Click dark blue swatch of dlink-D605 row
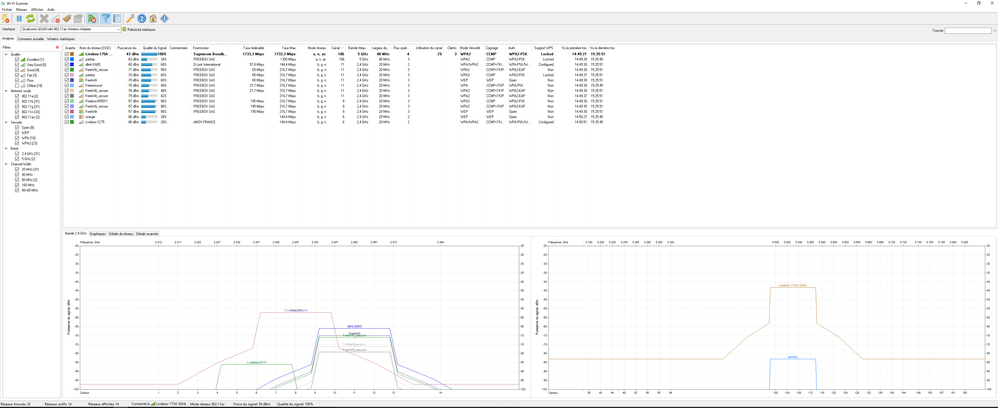The height and width of the screenshot is (408, 998). 72,64
